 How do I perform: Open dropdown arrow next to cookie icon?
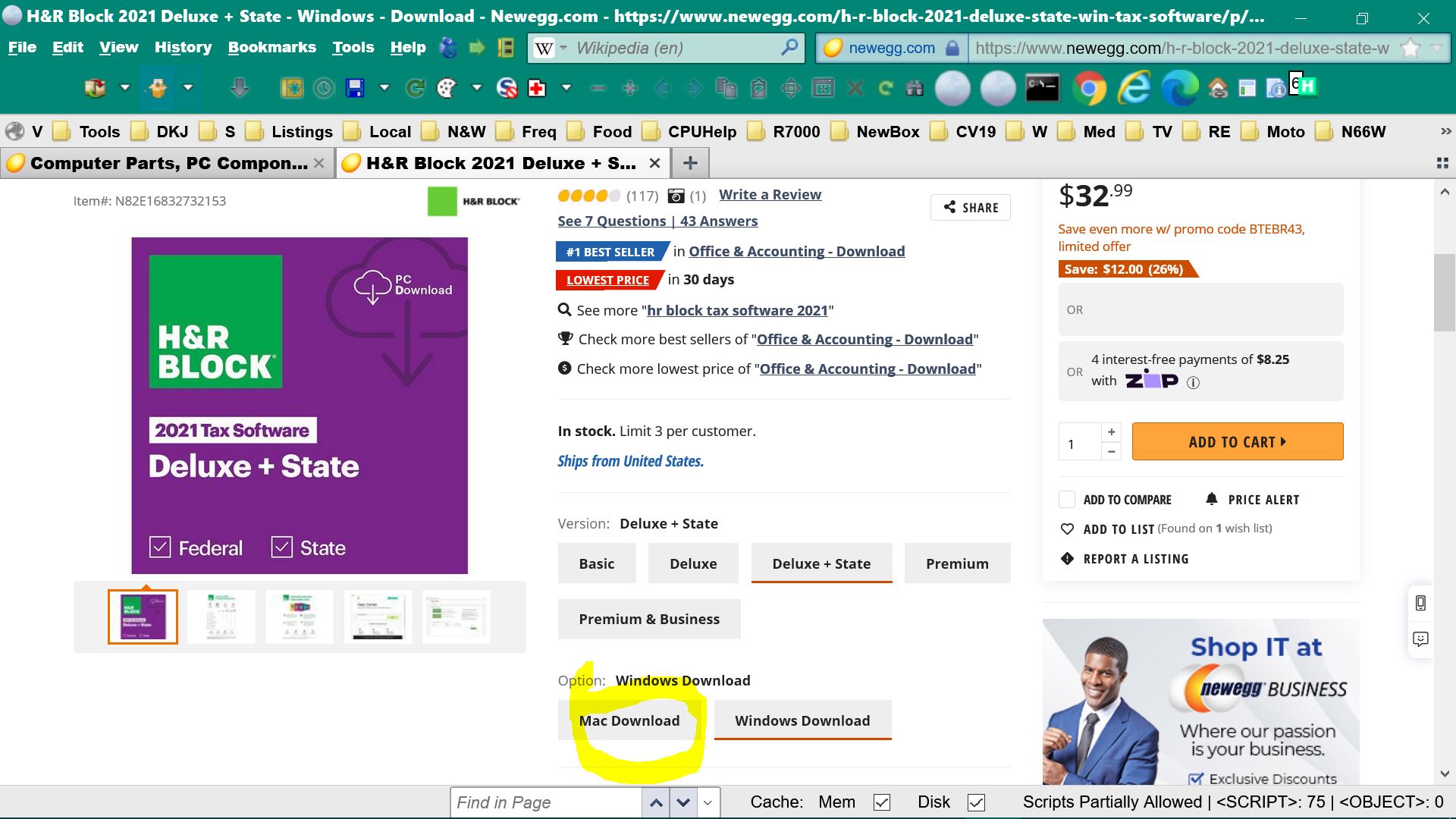pyautogui.click(x=477, y=89)
